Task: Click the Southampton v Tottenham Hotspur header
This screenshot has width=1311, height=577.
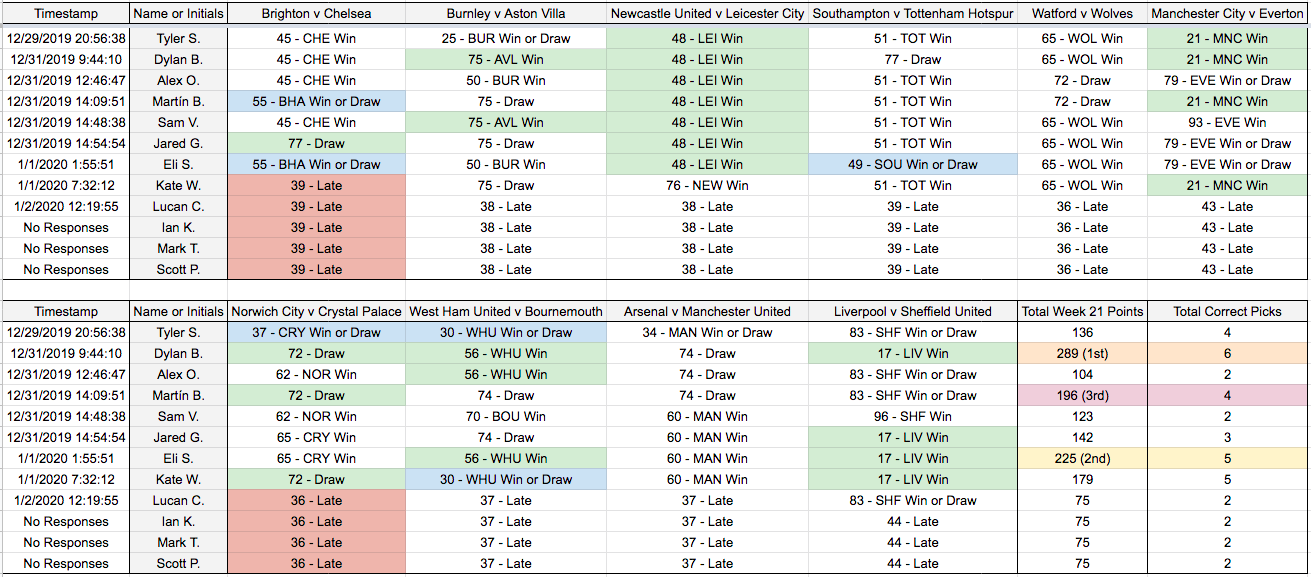Action: (x=912, y=14)
